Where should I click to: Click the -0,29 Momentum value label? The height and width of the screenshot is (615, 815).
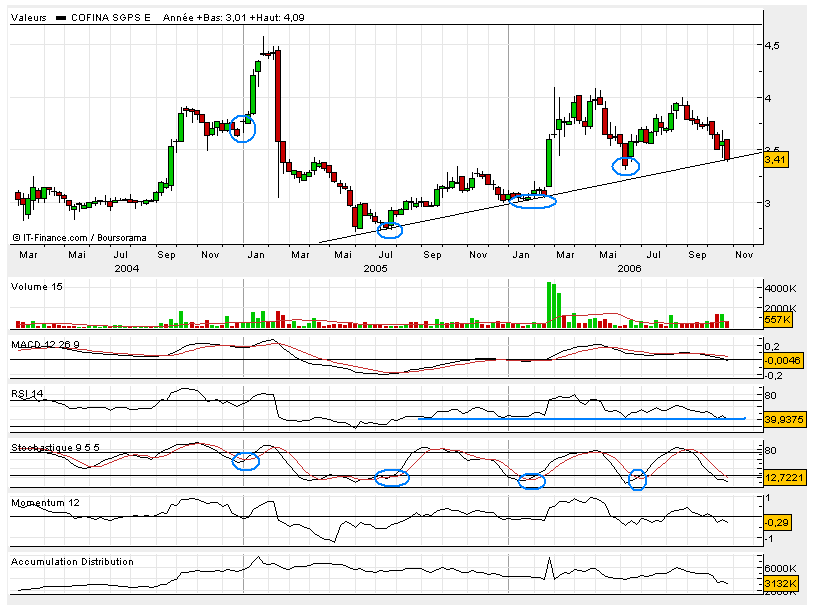coord(777,522)
